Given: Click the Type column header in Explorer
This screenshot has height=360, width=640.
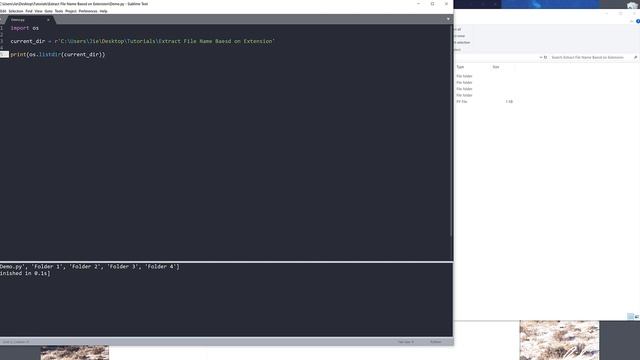Looking at the screenshot, I should (x=460, y=67).
